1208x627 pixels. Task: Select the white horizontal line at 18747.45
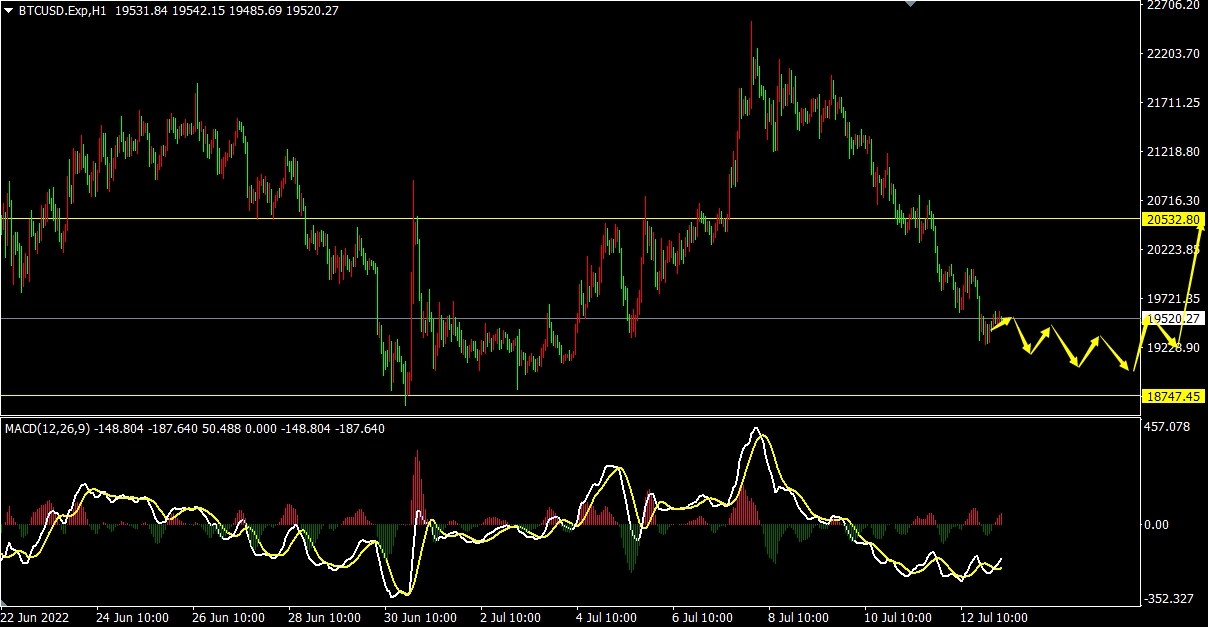click(x=570, y=395)
